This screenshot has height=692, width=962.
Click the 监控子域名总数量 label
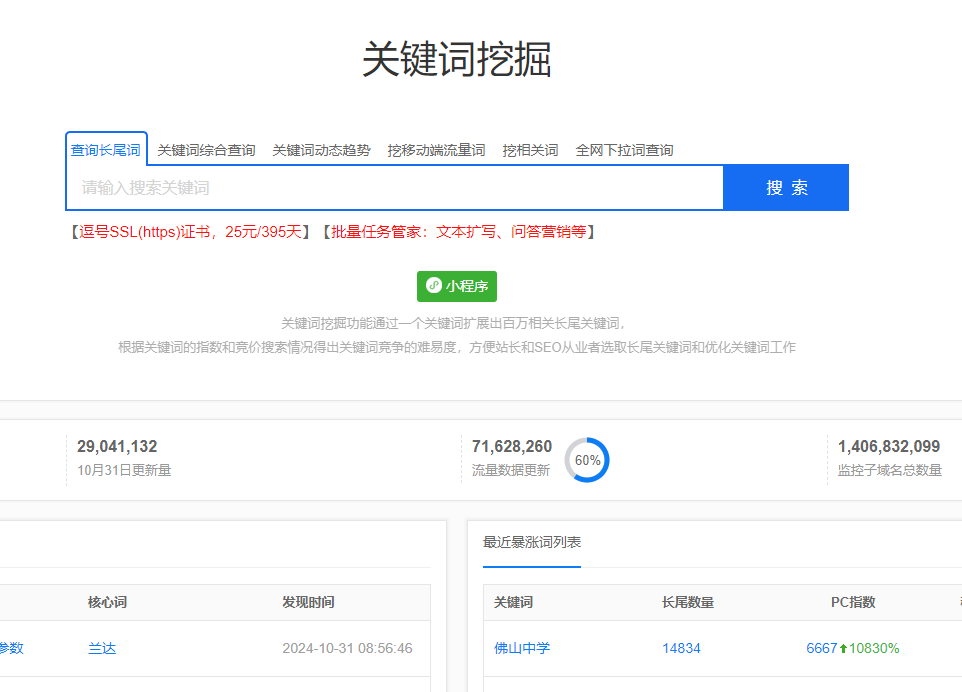890,471
